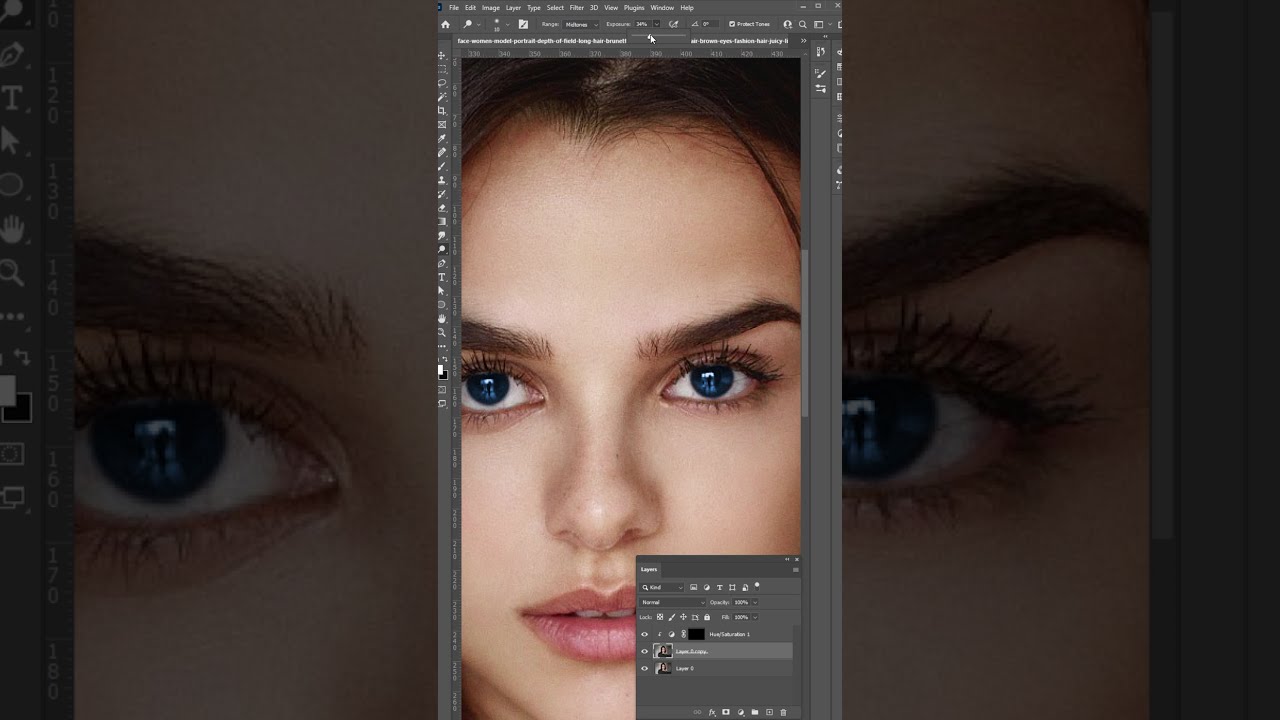Uncheck the Protect Tones checkbox
The width and height of the screenshot is (1280, 720).
pos(732,24)
